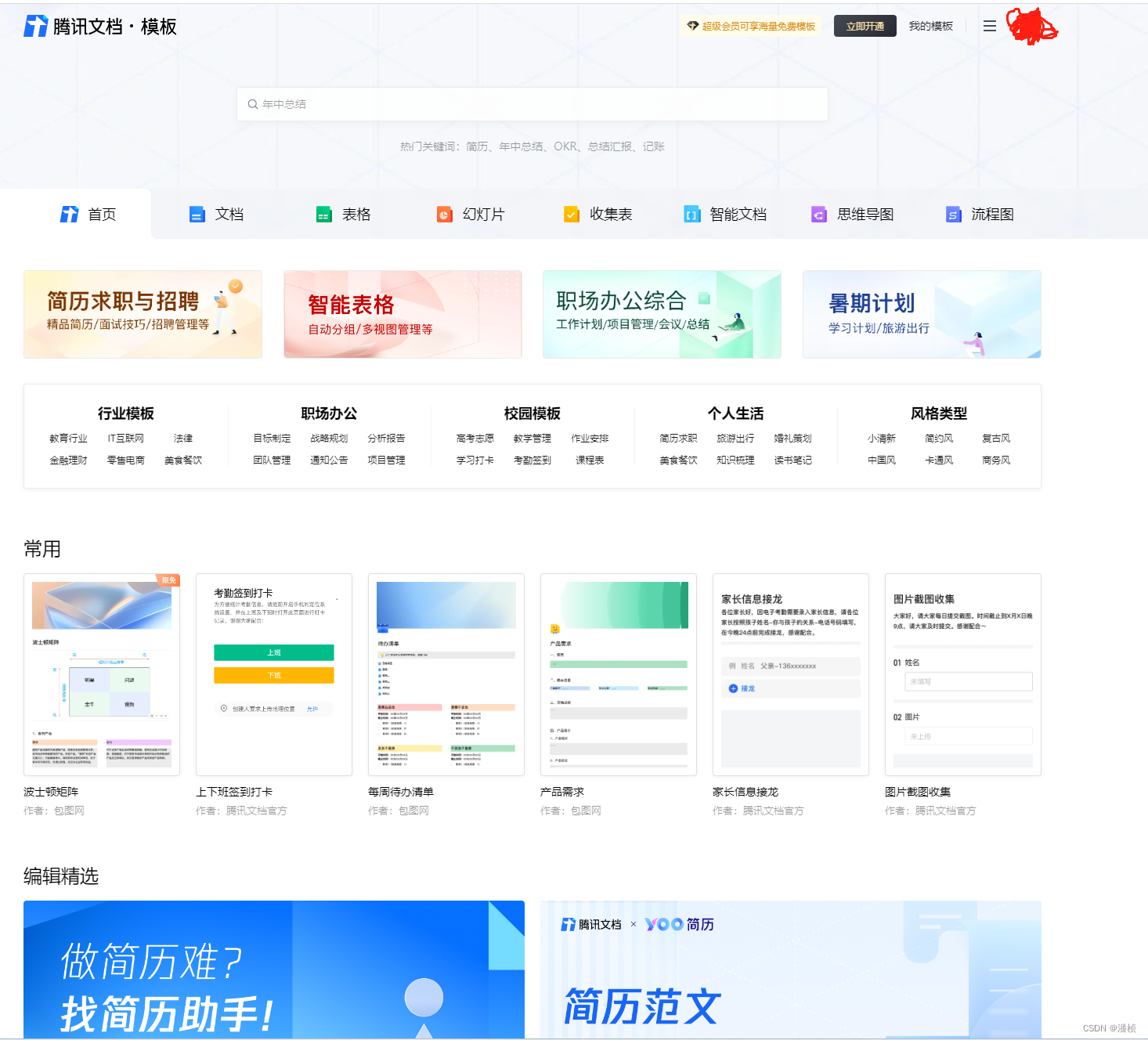1148x1040 pixels.
Task: Switch to the 流程图 tab
Action: [980, 214]
